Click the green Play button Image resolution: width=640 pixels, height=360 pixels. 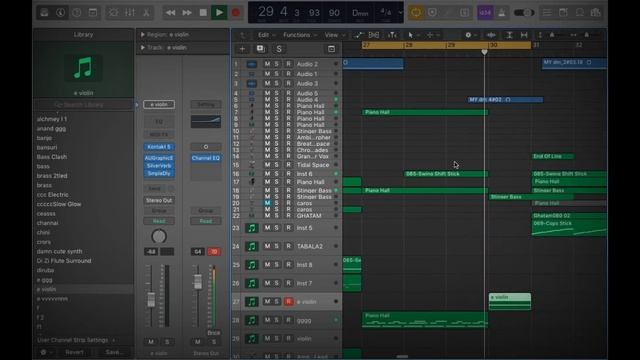point(219,13)
